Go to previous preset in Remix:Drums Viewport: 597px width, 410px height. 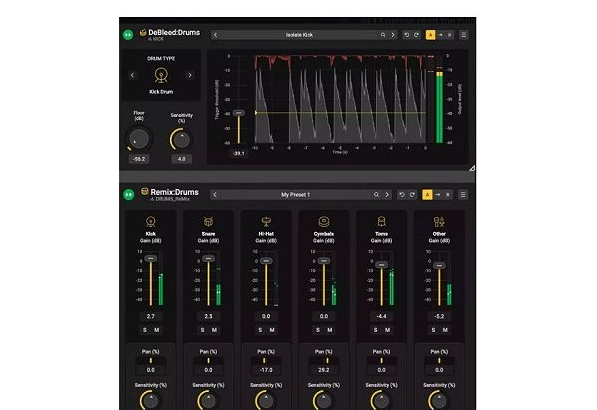point(215,195)
